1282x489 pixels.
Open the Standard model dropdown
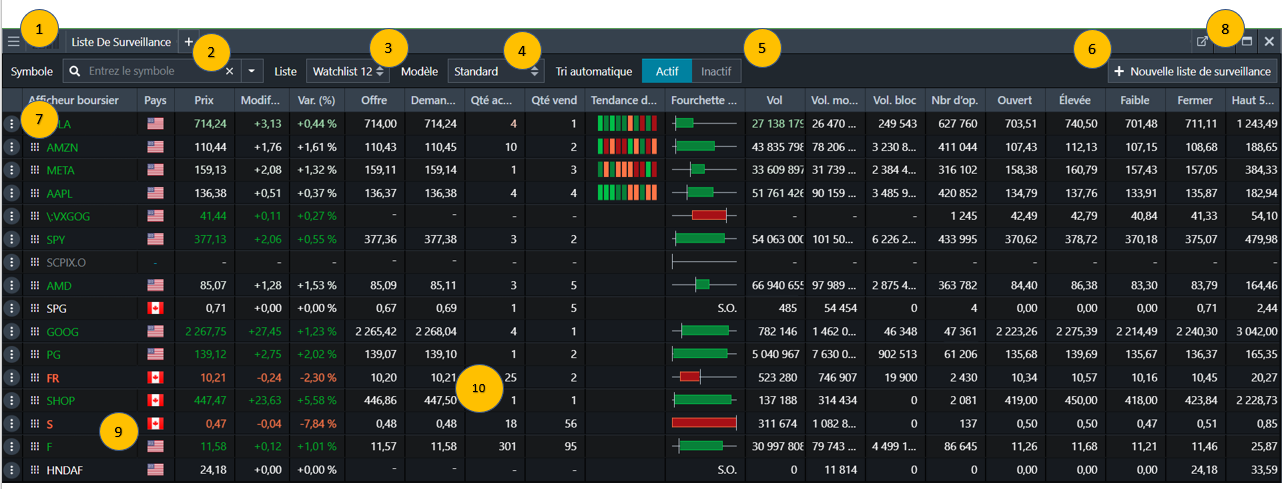pyautogui.click(x=495, y=72)
